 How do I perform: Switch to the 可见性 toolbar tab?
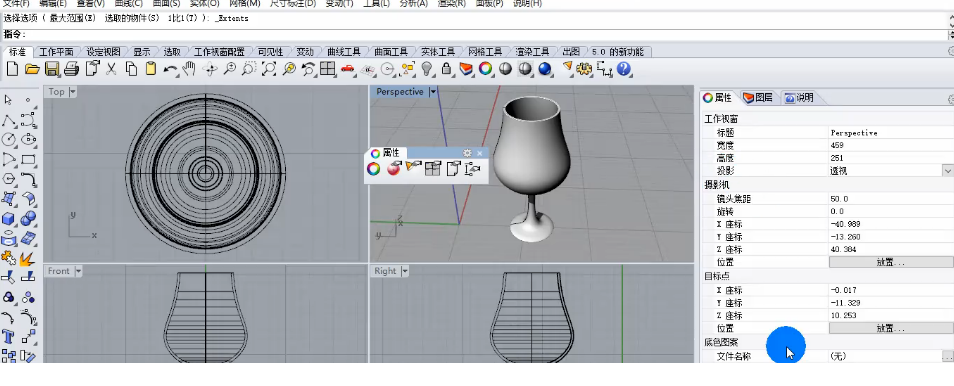point(271,52)
